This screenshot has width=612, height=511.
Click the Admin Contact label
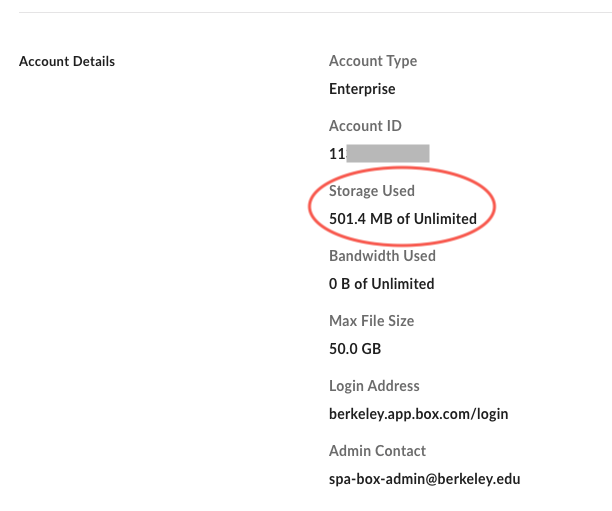pos(377,451)
